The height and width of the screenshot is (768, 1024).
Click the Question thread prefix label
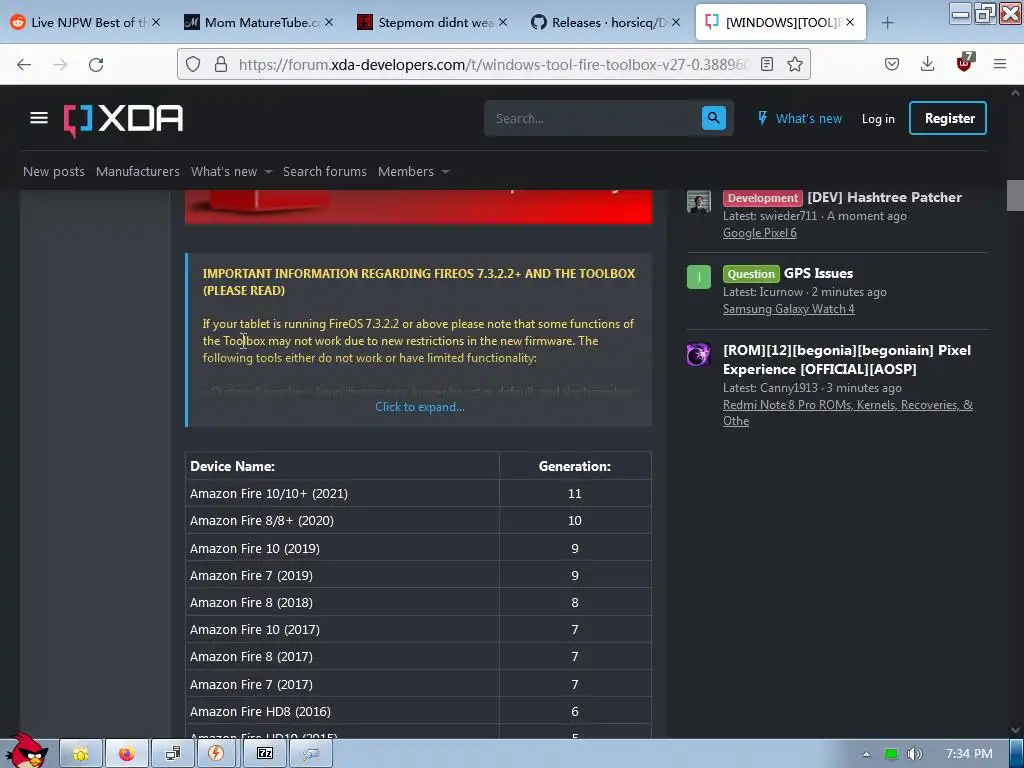(751, 274)
